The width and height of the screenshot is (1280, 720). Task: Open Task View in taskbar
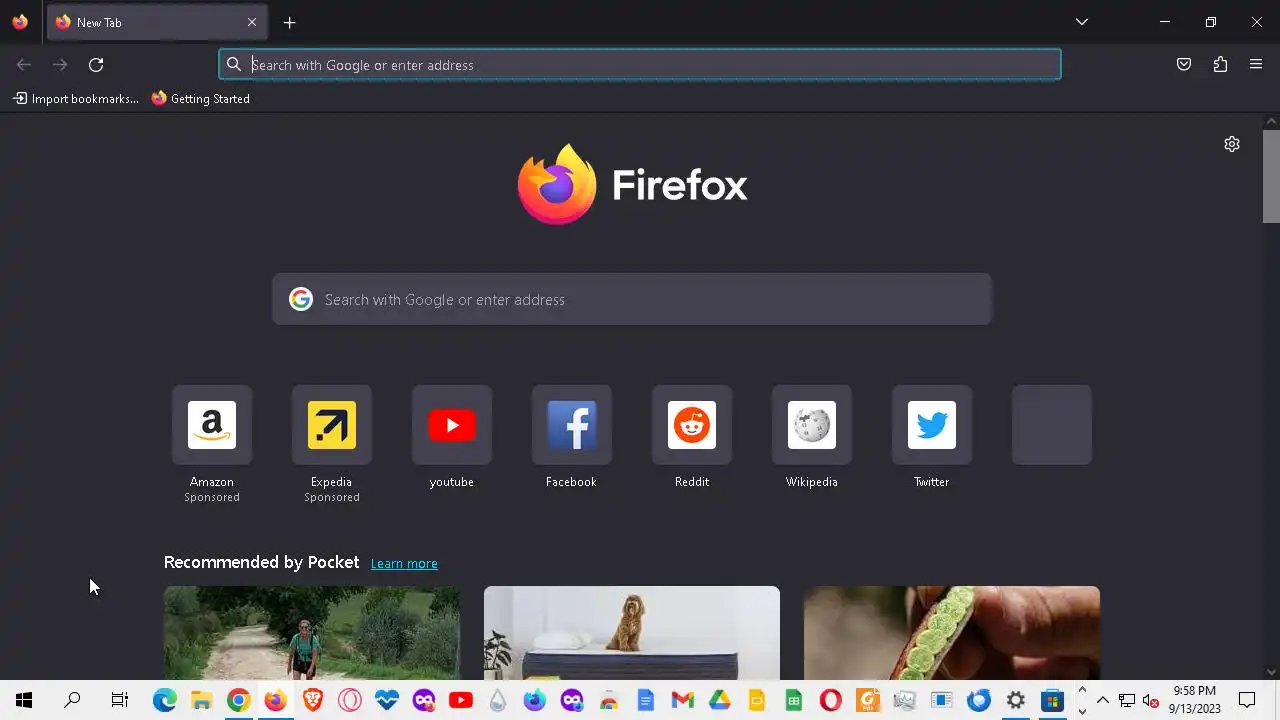click(120, 700)
